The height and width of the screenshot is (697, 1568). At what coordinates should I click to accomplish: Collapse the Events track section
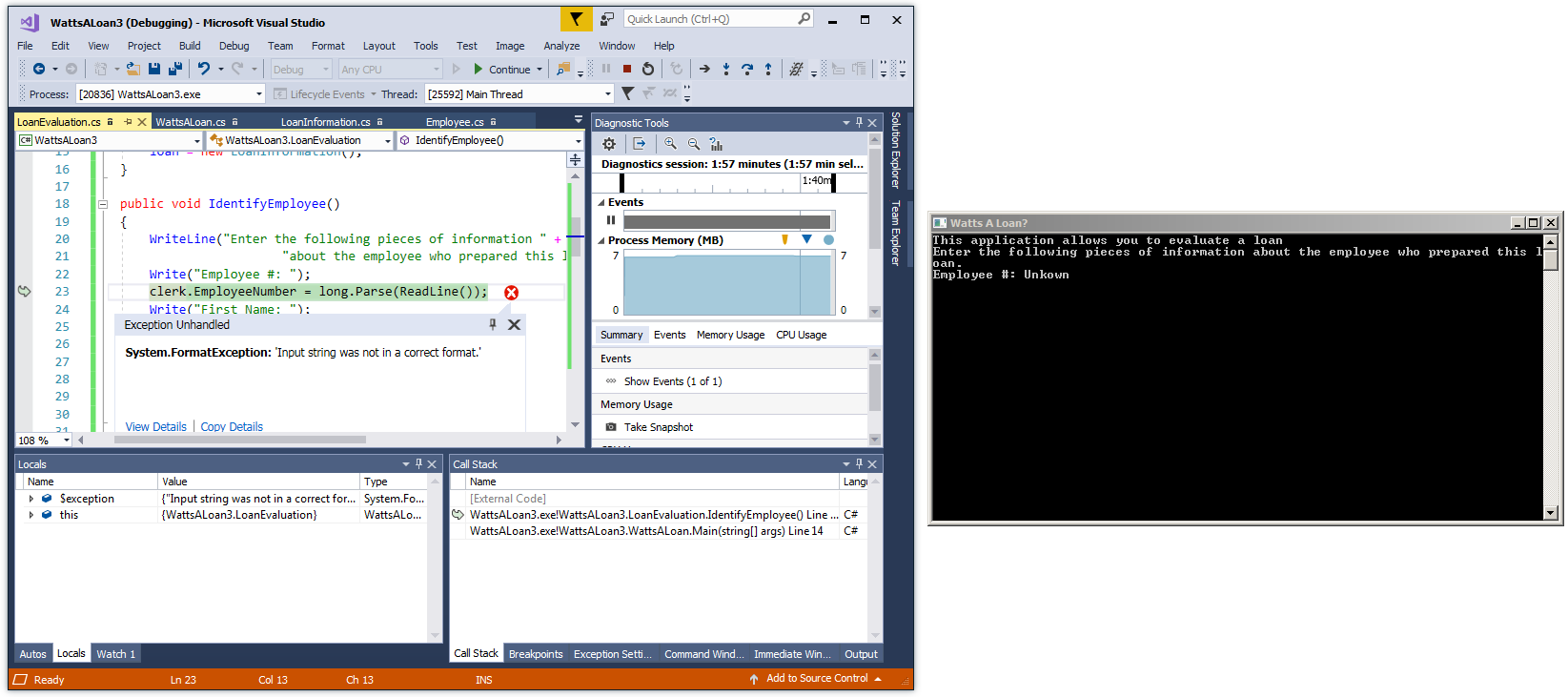[x=601, y=203]
